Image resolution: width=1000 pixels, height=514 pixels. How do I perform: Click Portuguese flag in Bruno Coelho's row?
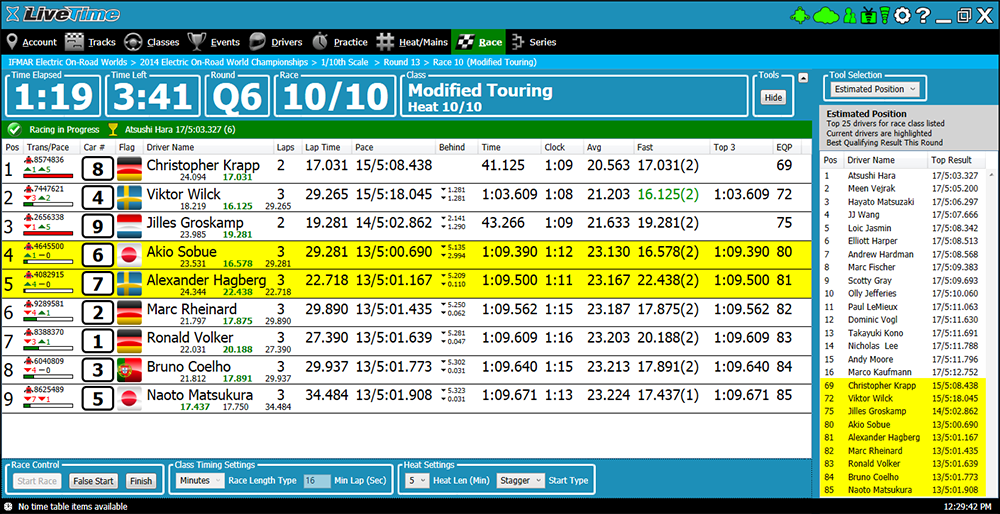(128, 370)
